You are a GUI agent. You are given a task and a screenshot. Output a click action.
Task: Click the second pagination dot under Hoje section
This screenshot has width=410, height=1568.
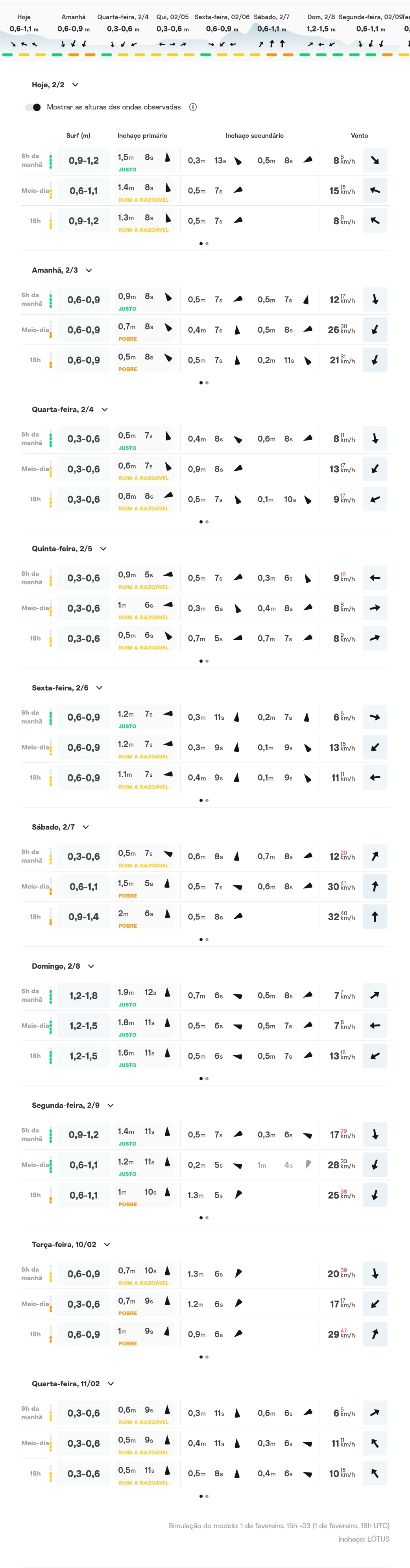[207, 243]
